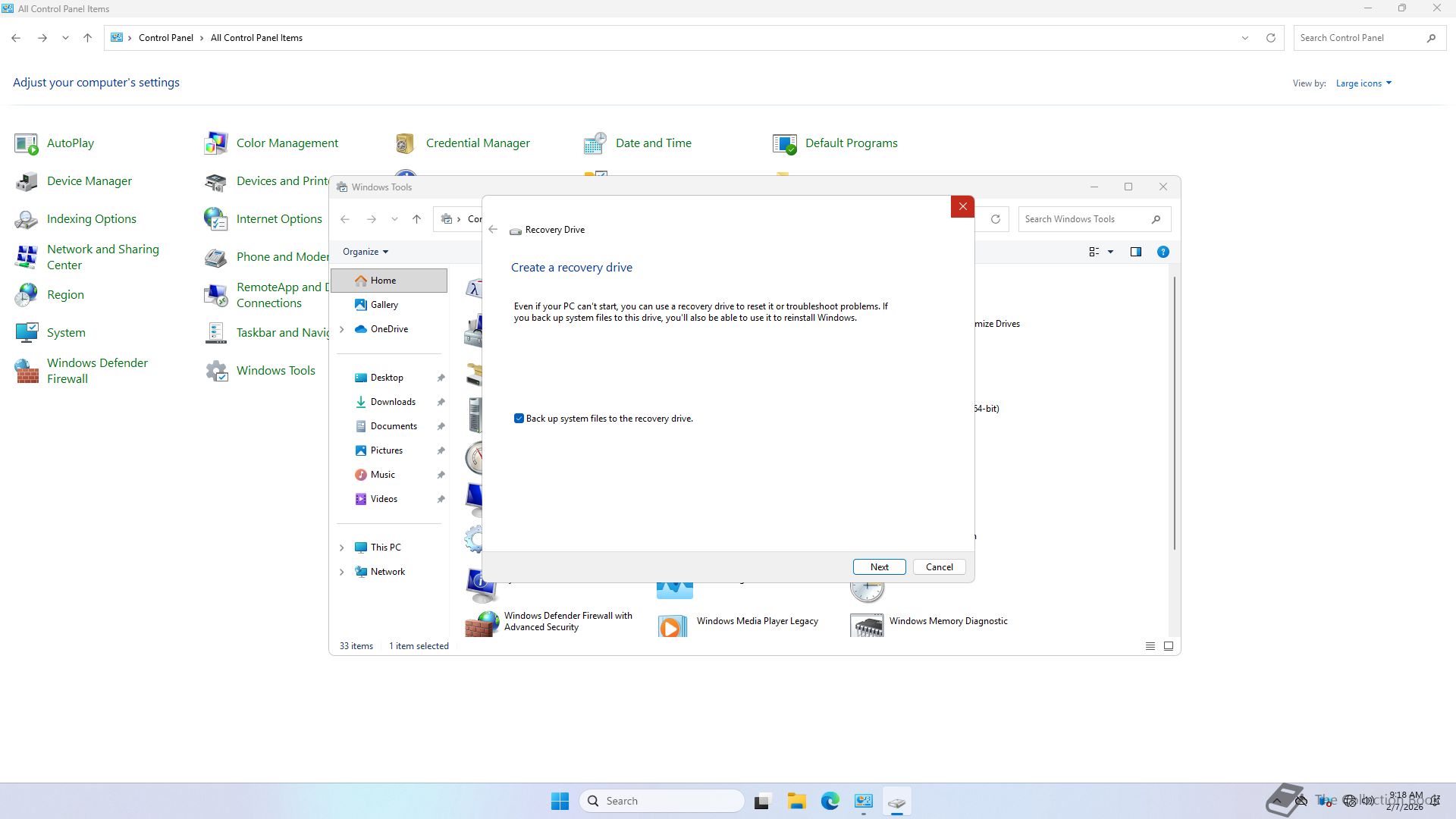The height and width of the screenshot is (819, 1456).
Task: Click the Recovery Drive wizard back arrow
Action: point(493,230)
